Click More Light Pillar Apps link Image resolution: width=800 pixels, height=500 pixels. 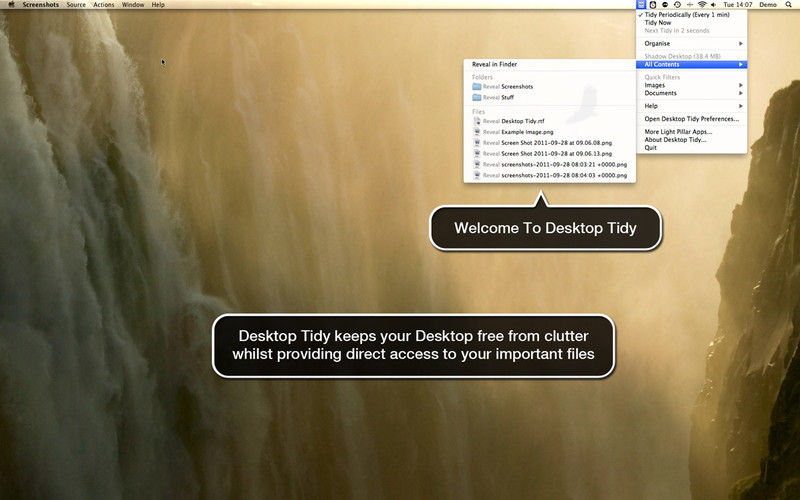678,131
